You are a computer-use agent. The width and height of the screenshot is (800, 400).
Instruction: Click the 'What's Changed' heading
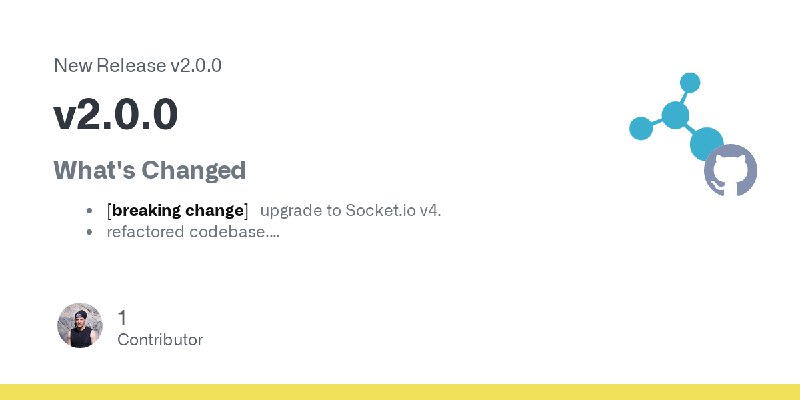click(x=149, y=170)
